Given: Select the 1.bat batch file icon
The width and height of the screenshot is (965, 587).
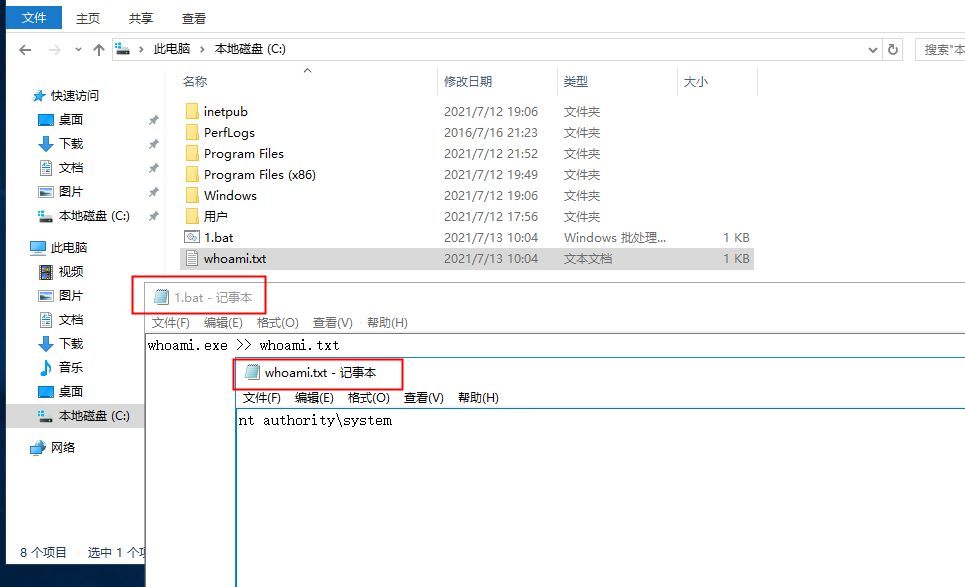Looking at the screenshot, I should click(x=192, y=237).
